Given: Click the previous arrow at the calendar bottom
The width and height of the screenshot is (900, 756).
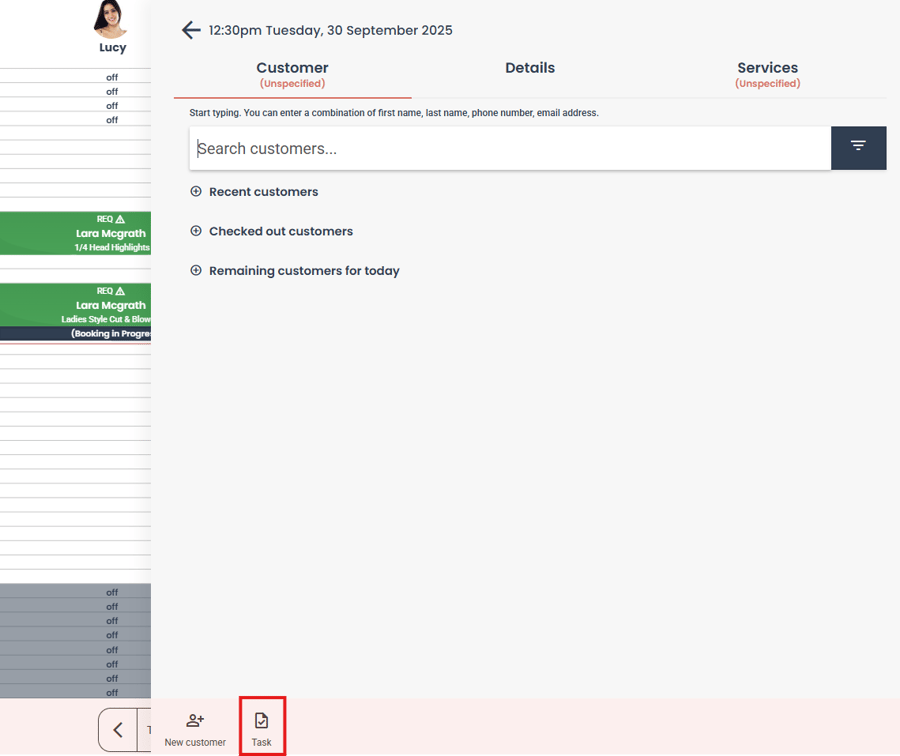Looking at the screenshot, I should pyautogui.click(x=118, y=730).
